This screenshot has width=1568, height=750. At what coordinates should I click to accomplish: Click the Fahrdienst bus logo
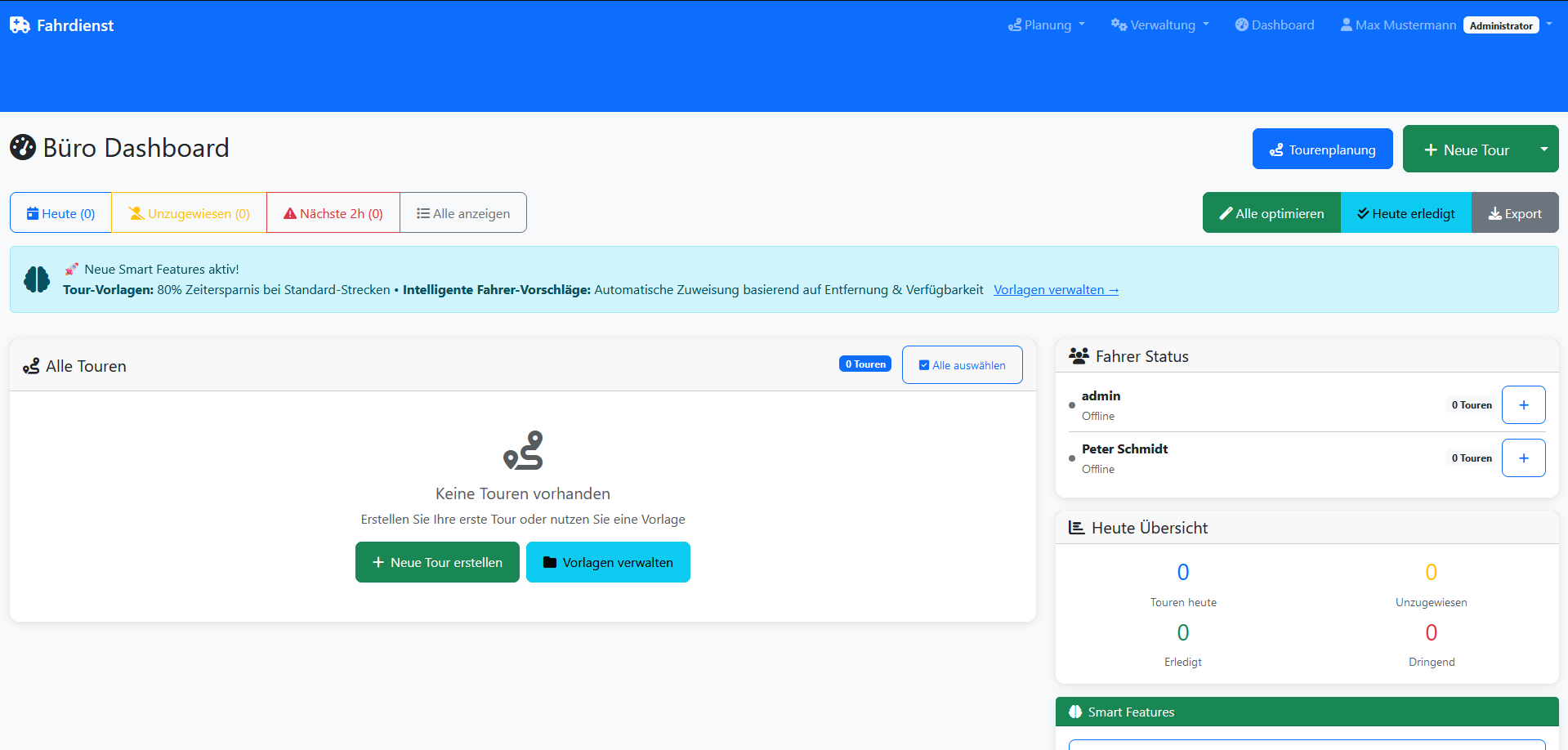coord(19,25)
